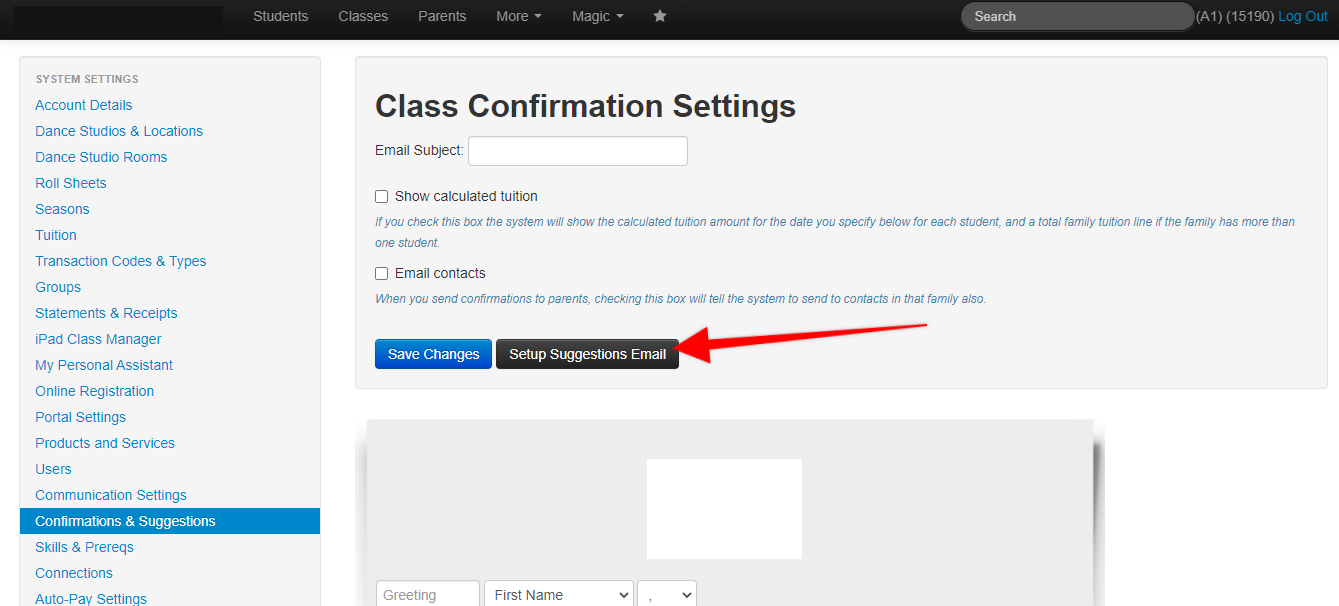Open Parents in the top navigation
The width and height of the screenshot is (1339, 606).
442,16
